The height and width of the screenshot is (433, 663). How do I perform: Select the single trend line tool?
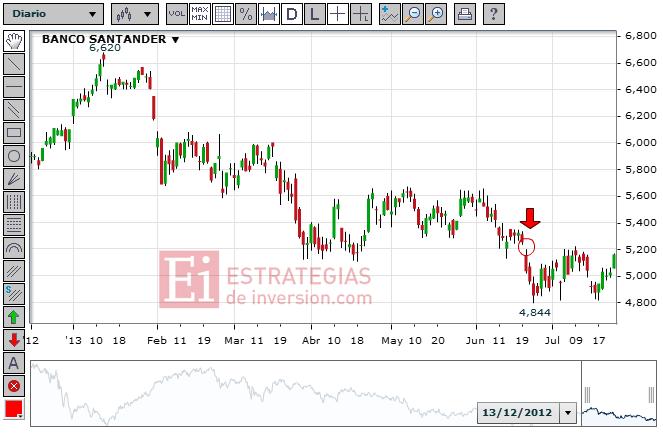[x=14, y=64]
